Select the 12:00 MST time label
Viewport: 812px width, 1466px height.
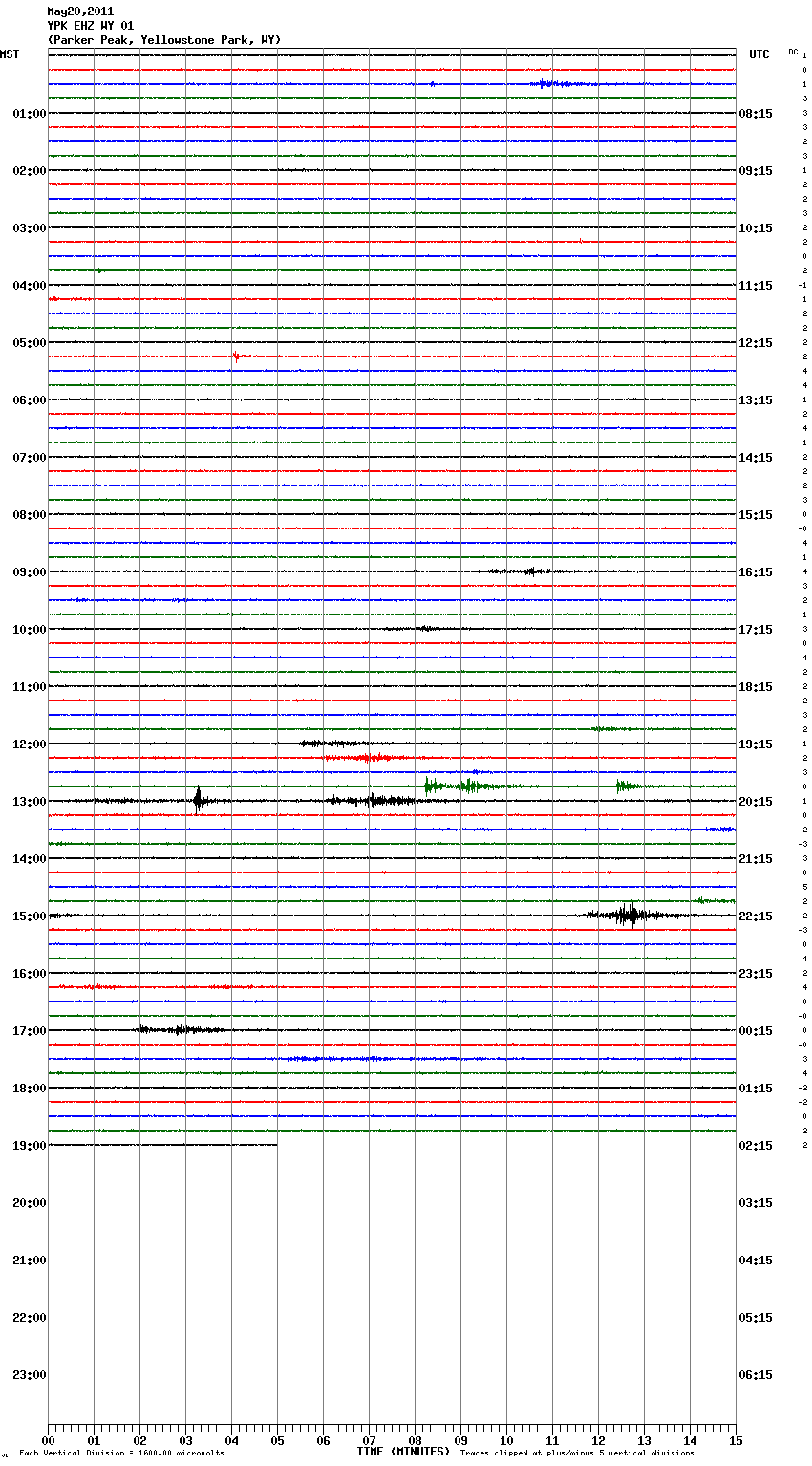[29, 744]
